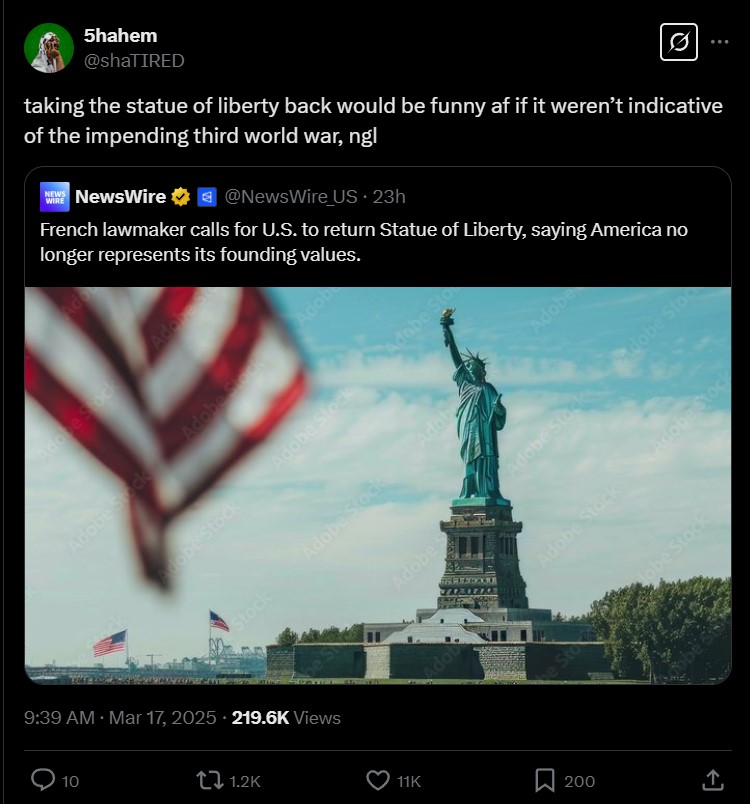Screen dimensions: 750x804
Task: Click NewsWire's gold verified checkmark
Action: 179,197
